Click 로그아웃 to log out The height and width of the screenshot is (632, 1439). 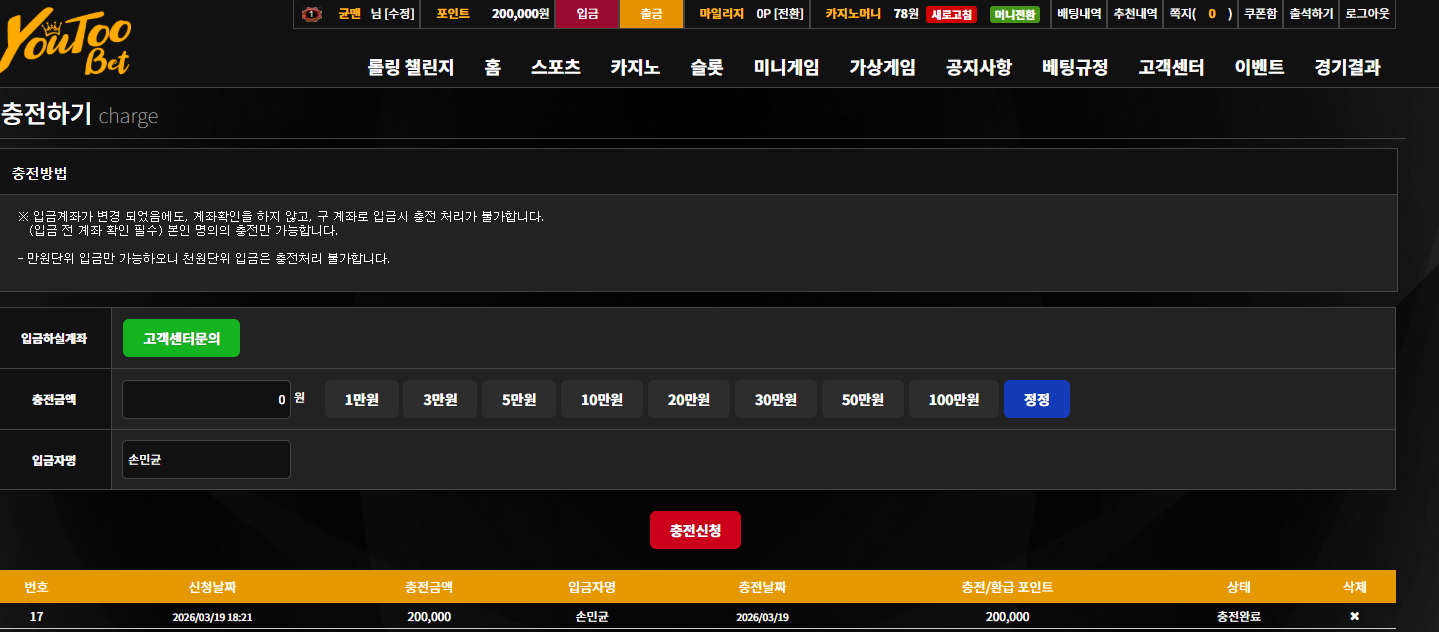point(1367,14)
